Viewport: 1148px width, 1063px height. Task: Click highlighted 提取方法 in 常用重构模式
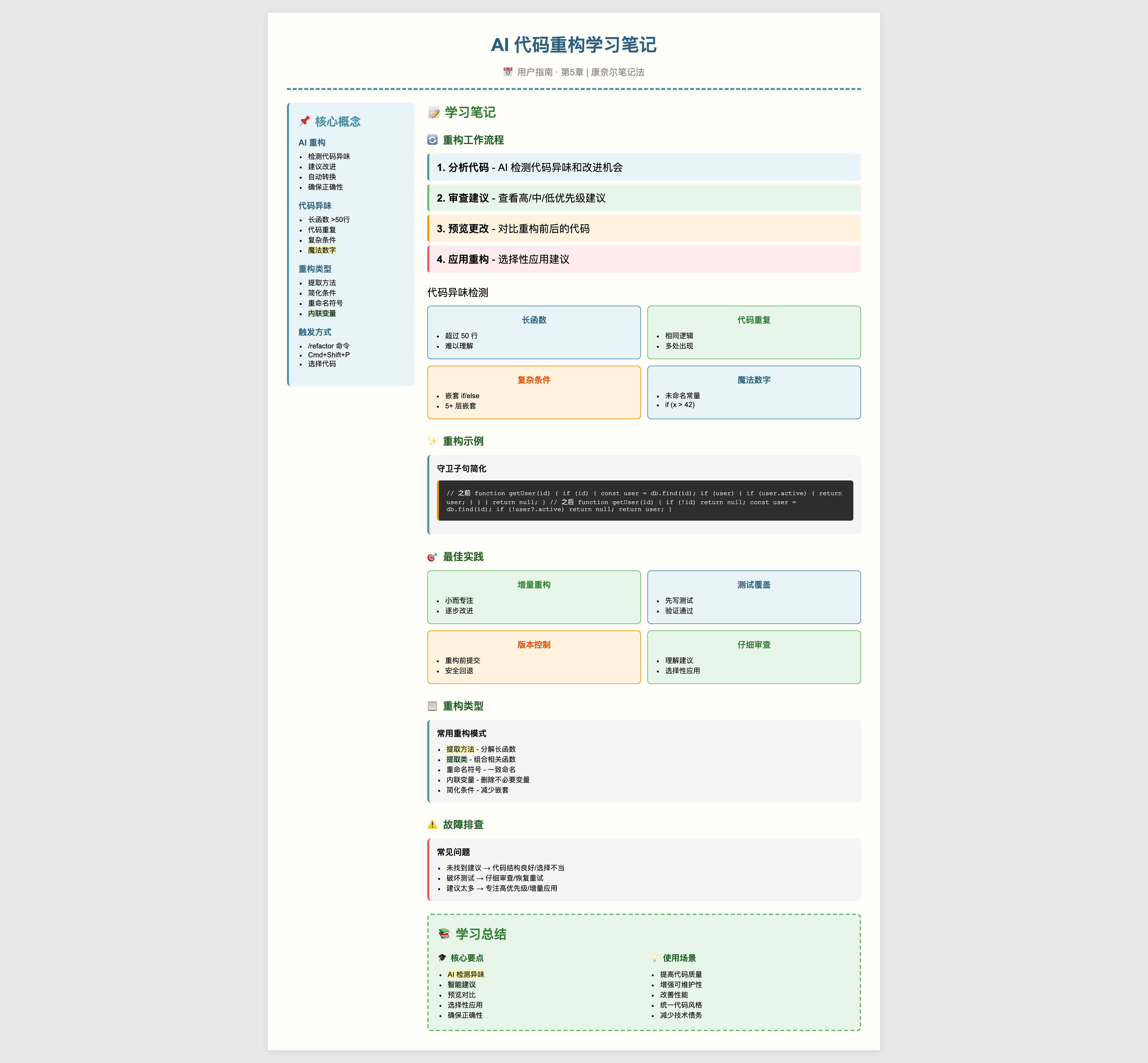pos(460,749)
